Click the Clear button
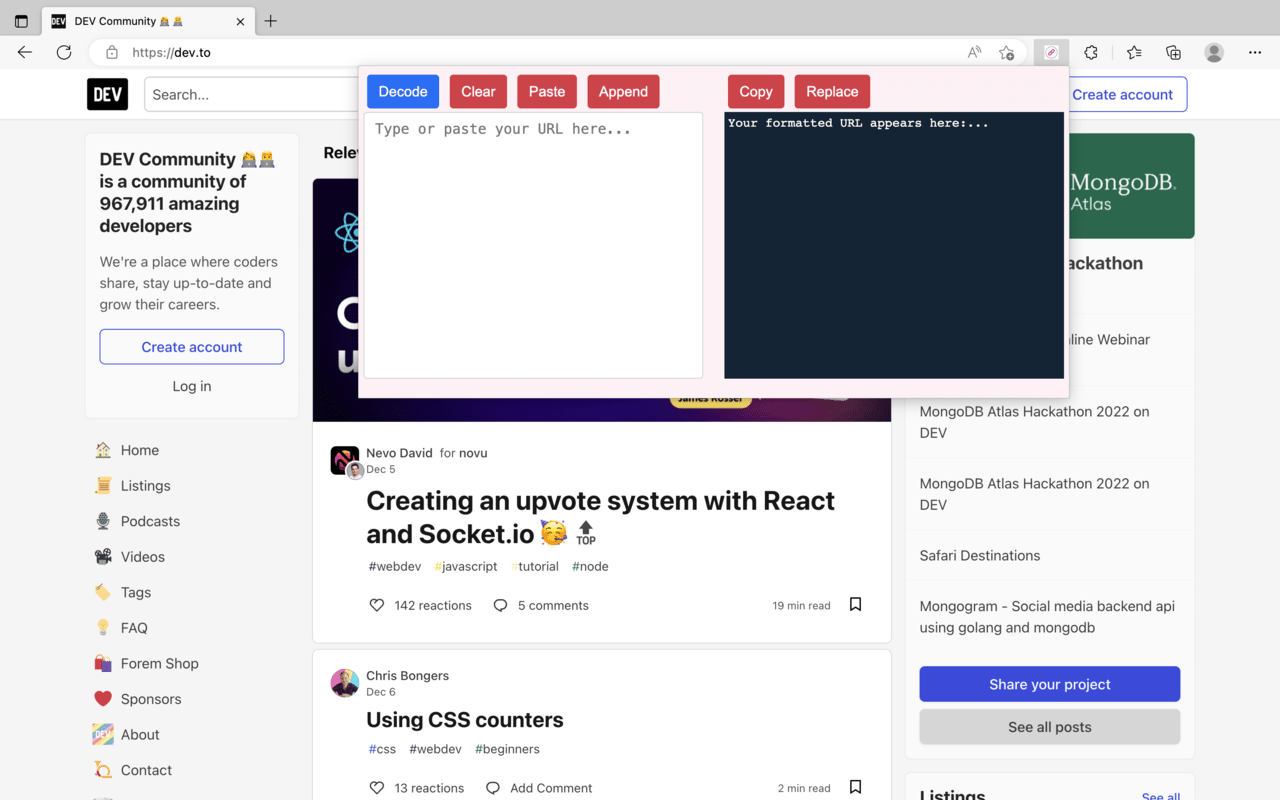 pyautogui.click(x=478, y=91)
